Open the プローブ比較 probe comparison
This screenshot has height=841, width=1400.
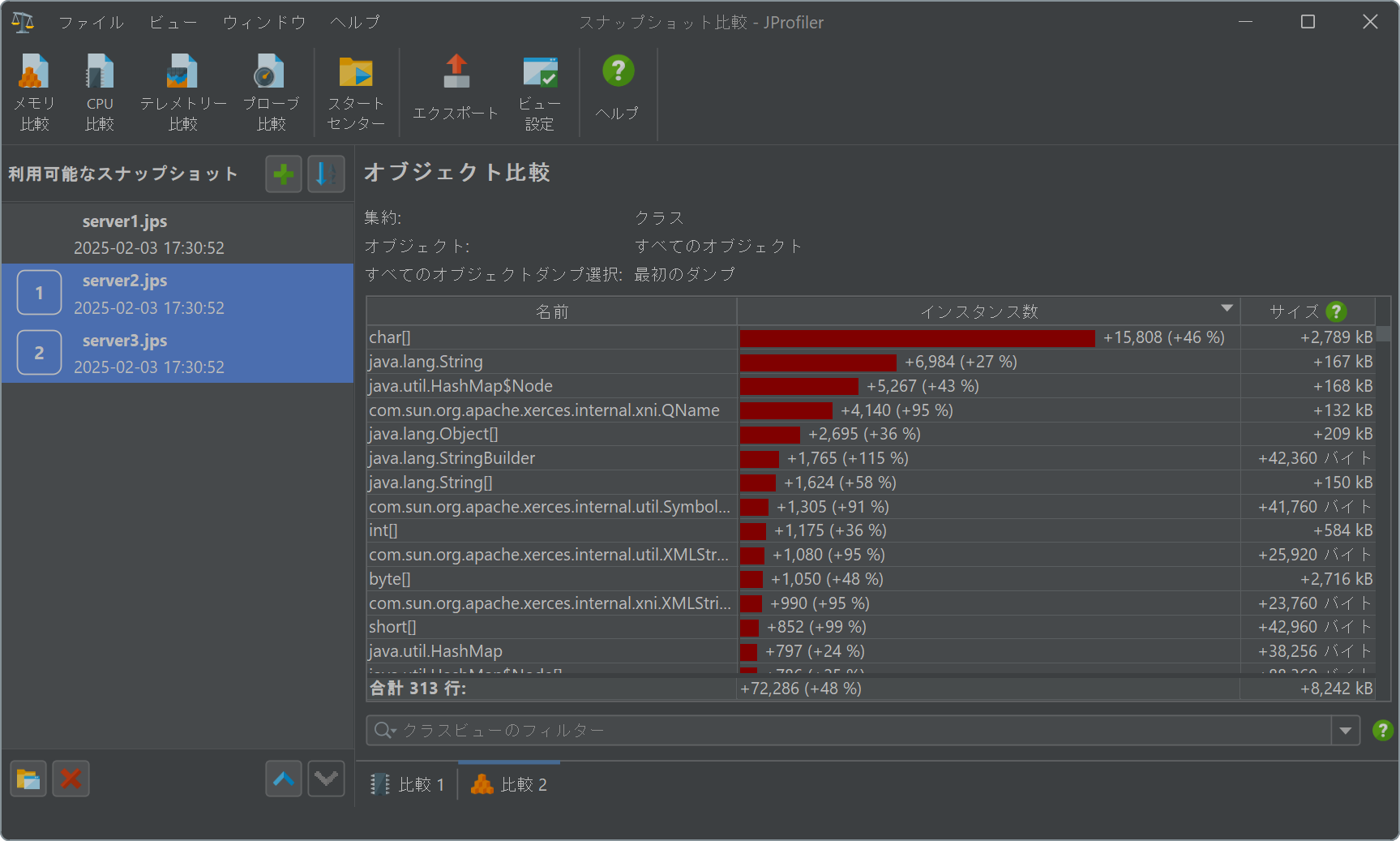tap(271, 92)
